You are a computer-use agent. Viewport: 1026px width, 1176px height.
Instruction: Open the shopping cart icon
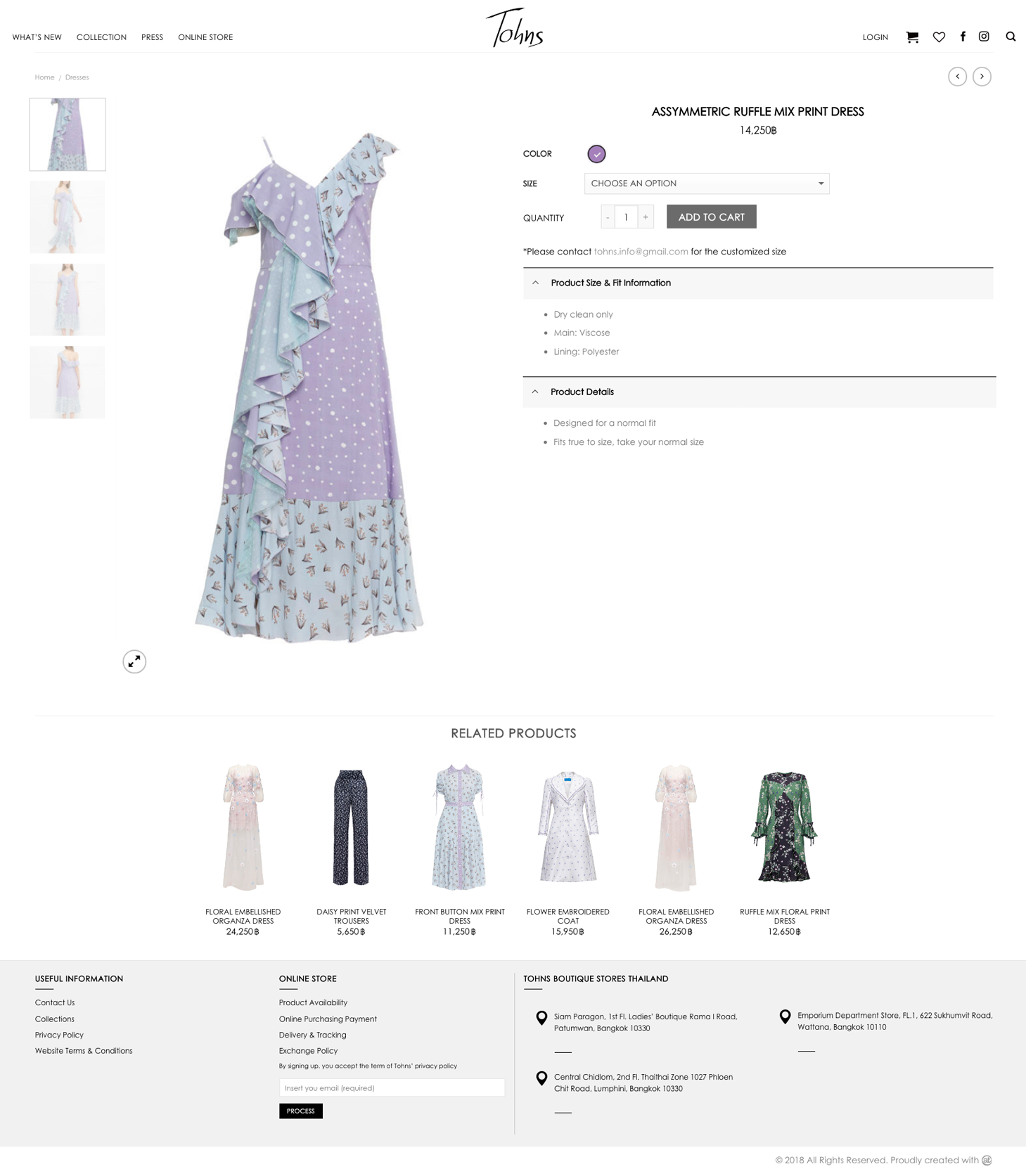912,37
